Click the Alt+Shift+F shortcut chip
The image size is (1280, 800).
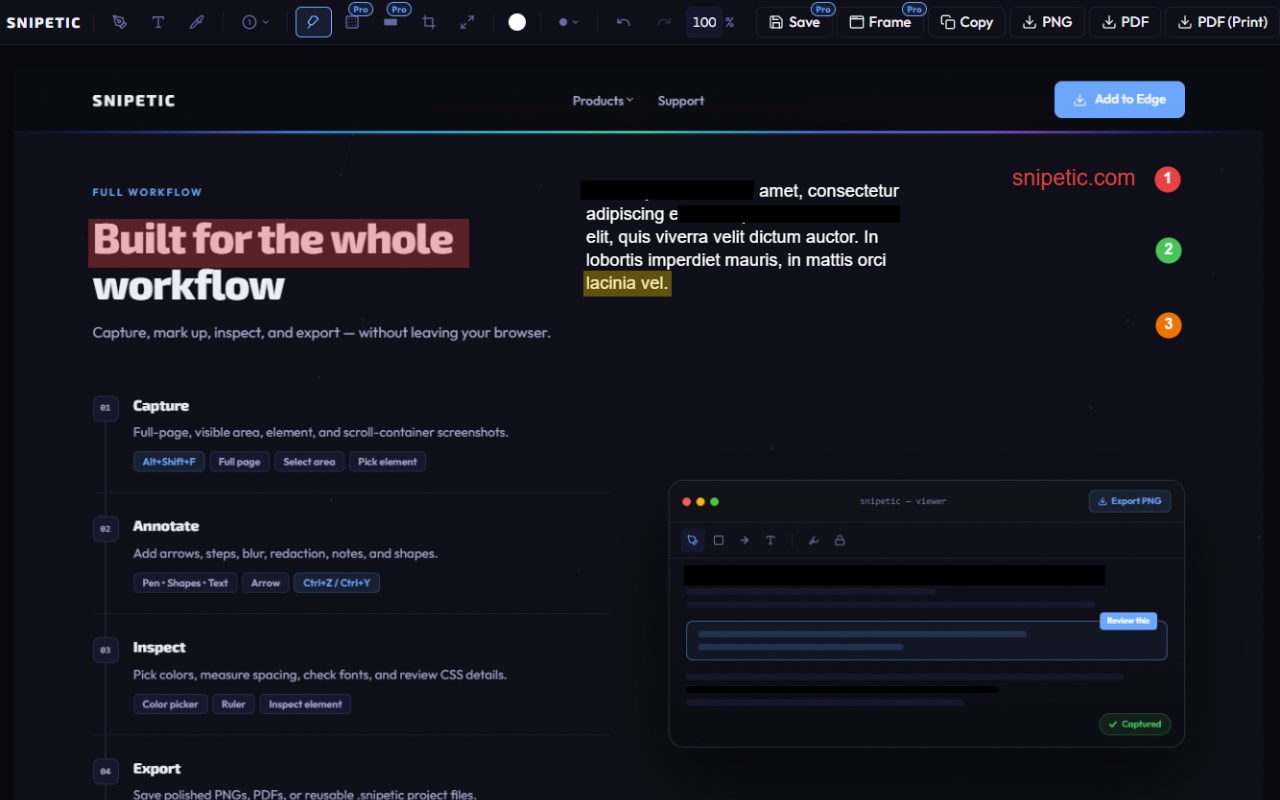[169, 462]
